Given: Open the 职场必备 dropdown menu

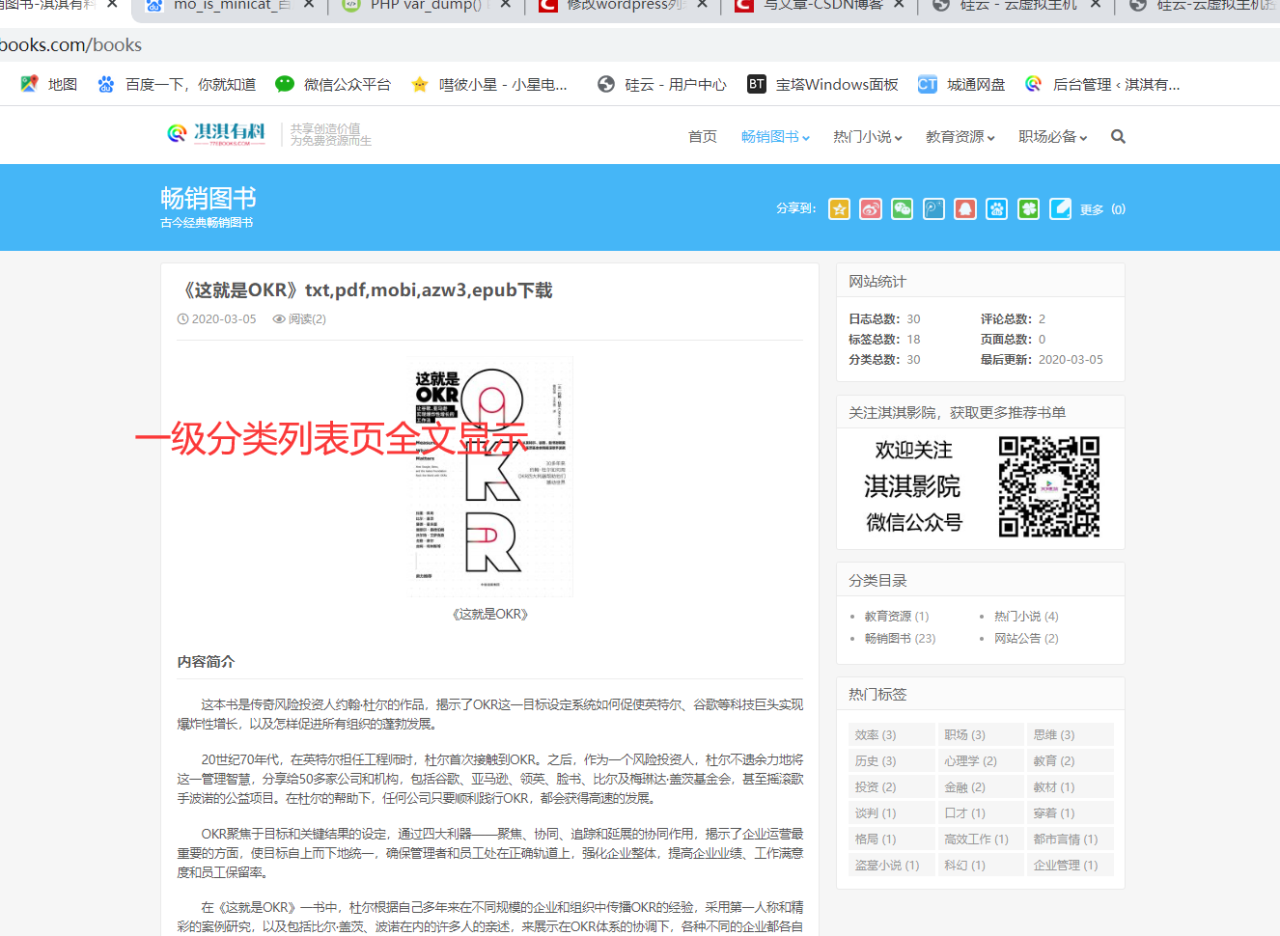Looking at the screenshot, I should point(1052,136).
